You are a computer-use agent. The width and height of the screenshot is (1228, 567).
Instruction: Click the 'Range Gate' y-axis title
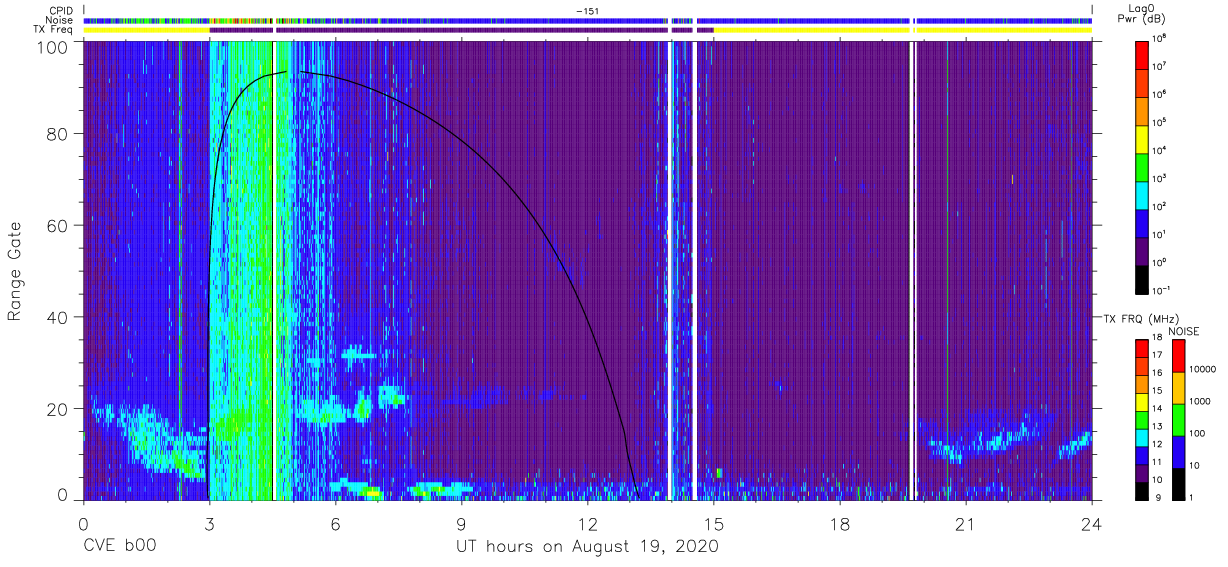point(15,272)
